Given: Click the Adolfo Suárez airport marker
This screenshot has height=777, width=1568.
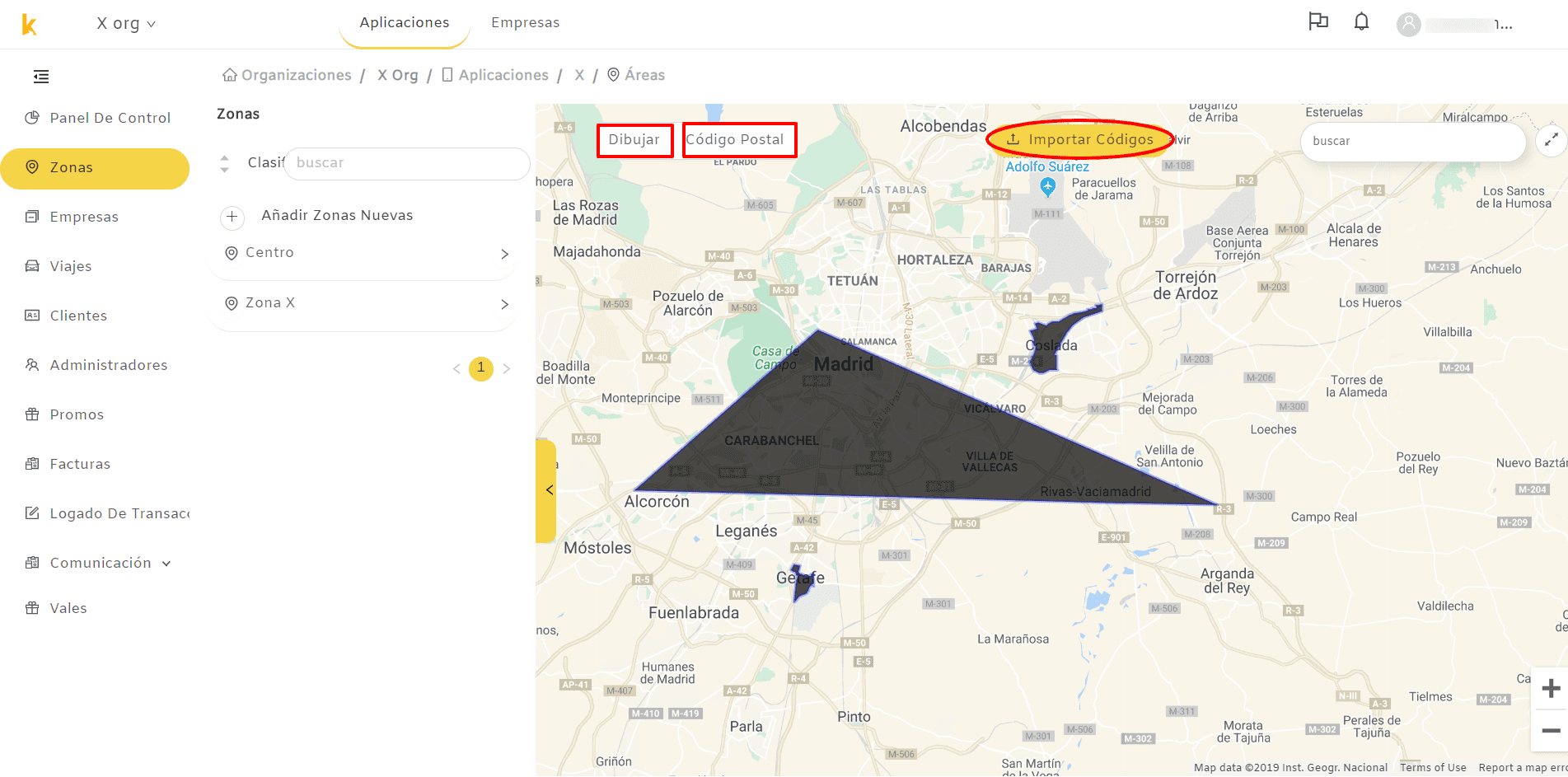Looking at the screenshot, I should click(x=1047, y=187).
